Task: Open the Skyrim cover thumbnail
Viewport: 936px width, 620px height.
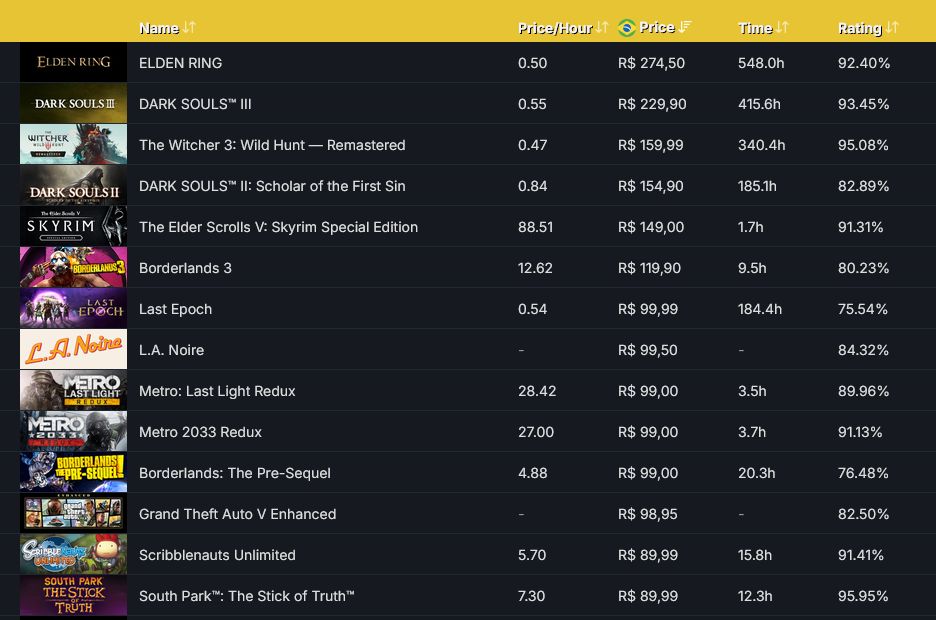Action: point(73,226)
